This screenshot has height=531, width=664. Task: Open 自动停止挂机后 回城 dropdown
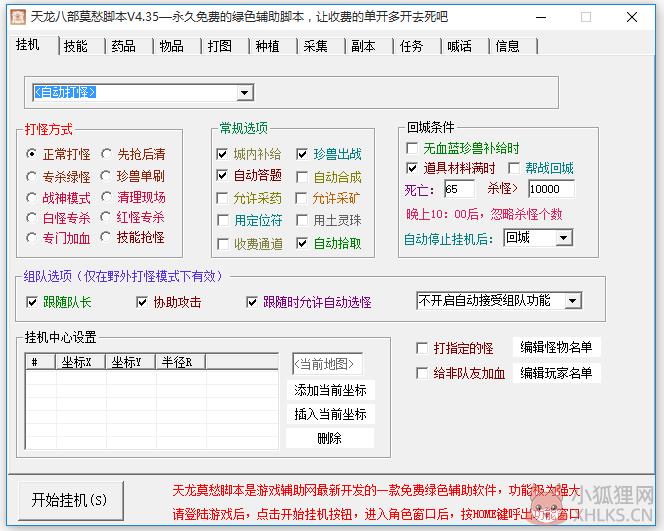pyautogui.click(x=564, y=238)
